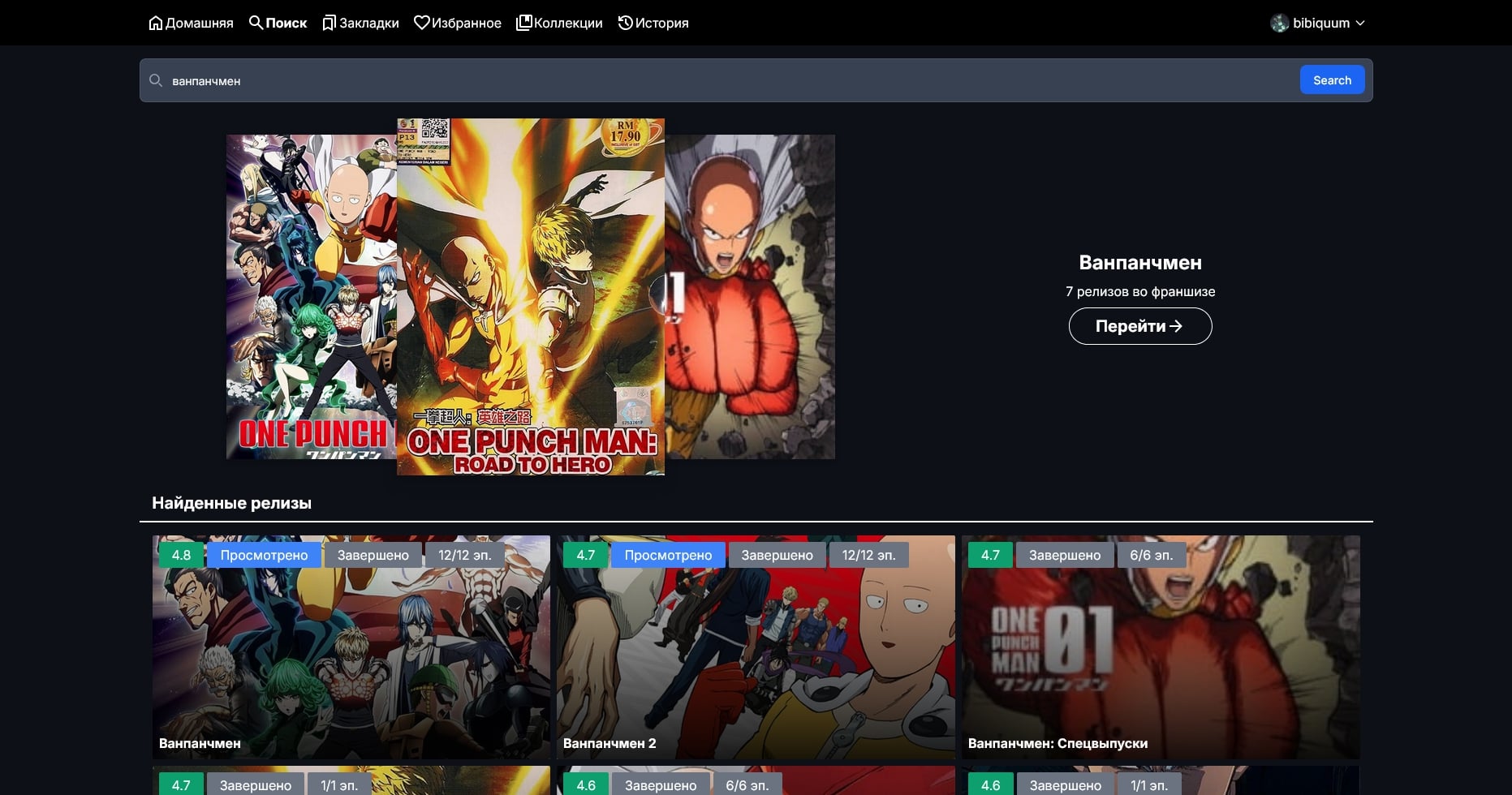Go to the Поиск section

tap(278, 23)
